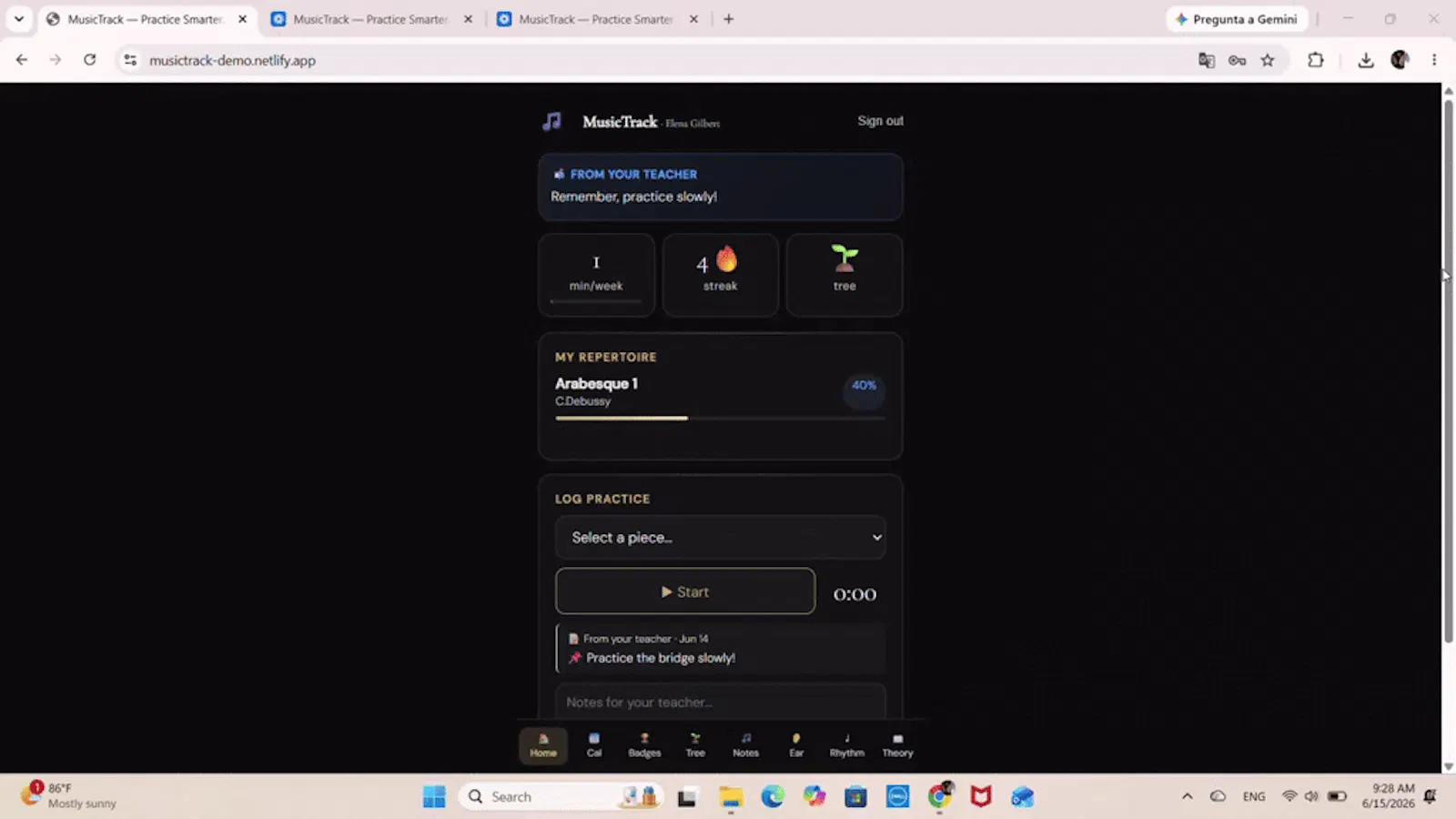Bookmark this page with the star
Screen dimensions: 1456x819
[x=1268, y=60]
